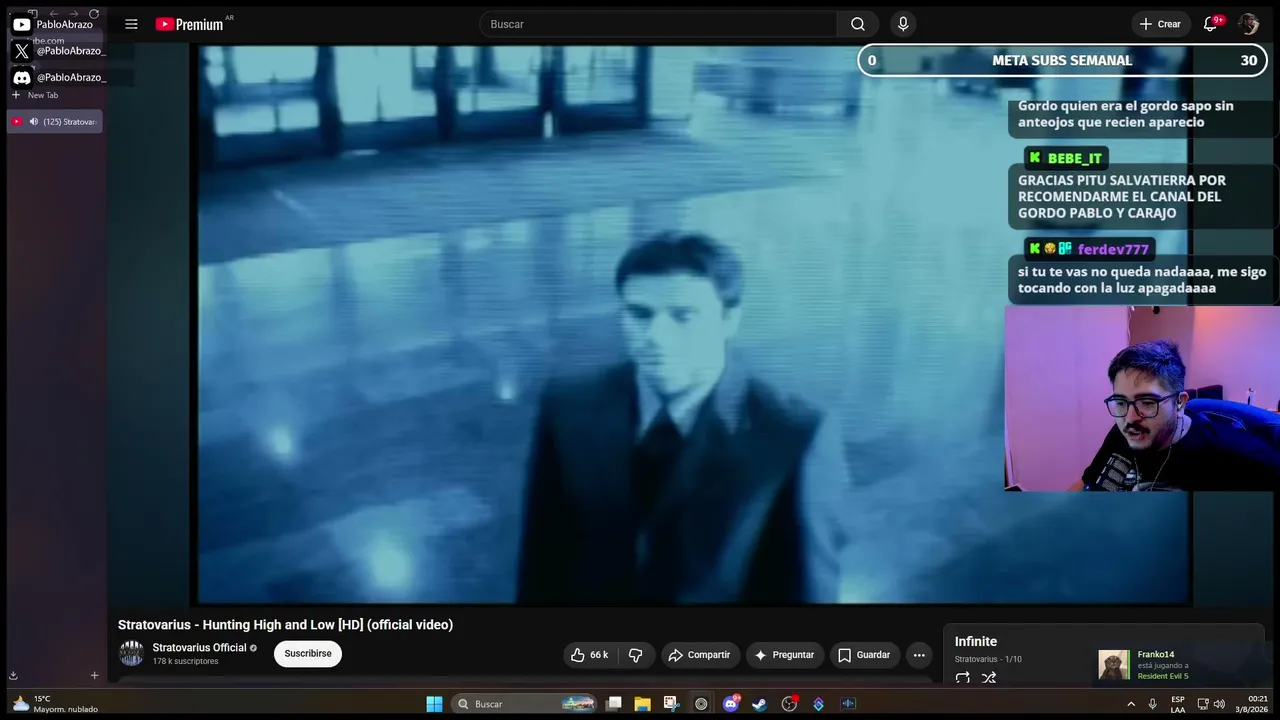The height and width of the screenshot is (720, 1280).
Task: Open a New Tab in sidebar
Action: tap(36, 95)
